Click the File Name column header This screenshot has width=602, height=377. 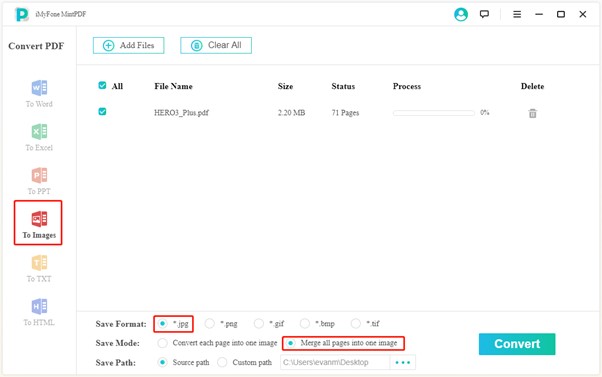[x=173, y=86]
